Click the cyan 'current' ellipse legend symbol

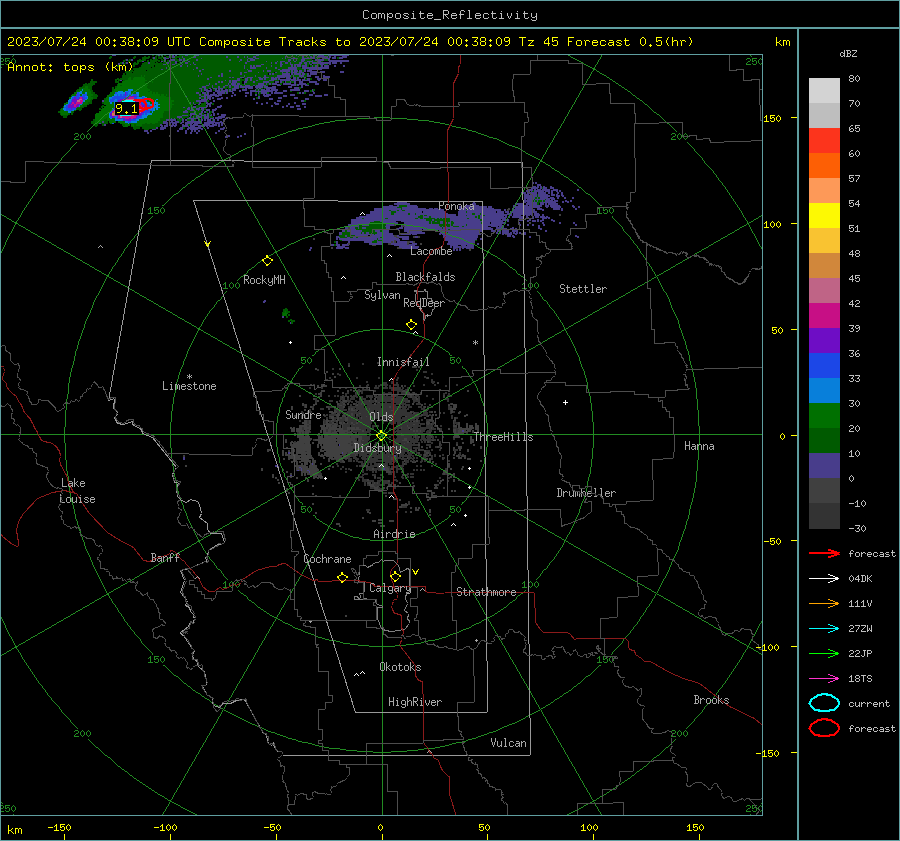[824, 703]
